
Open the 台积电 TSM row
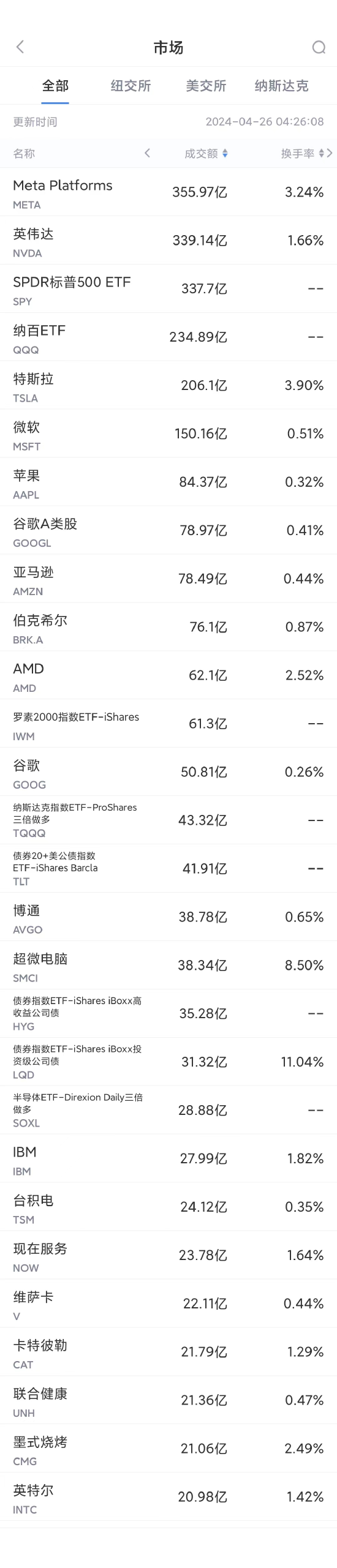pyautogui.click(x=168, y=1207)
